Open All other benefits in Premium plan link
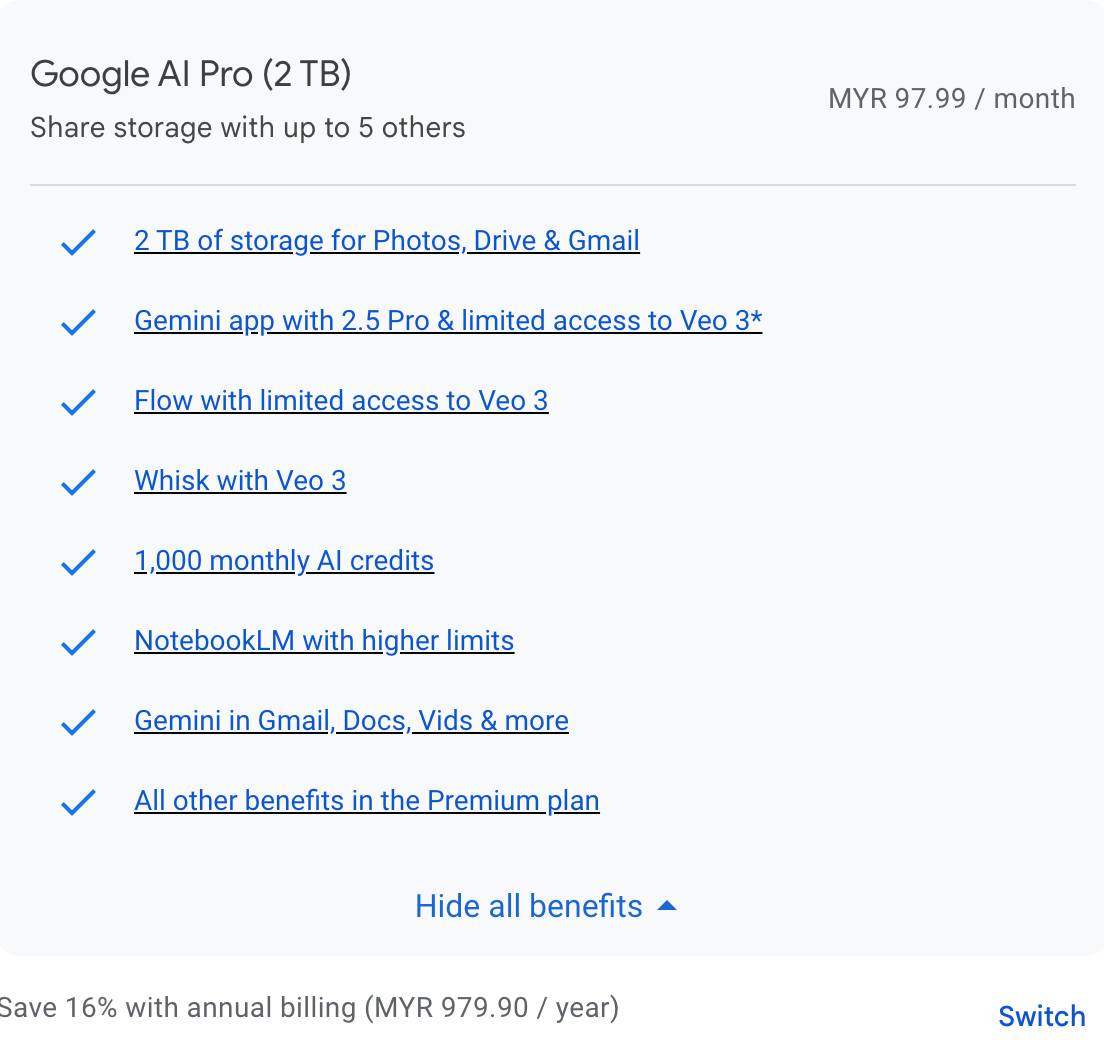 pyautogui.click(x=366, y=801)
